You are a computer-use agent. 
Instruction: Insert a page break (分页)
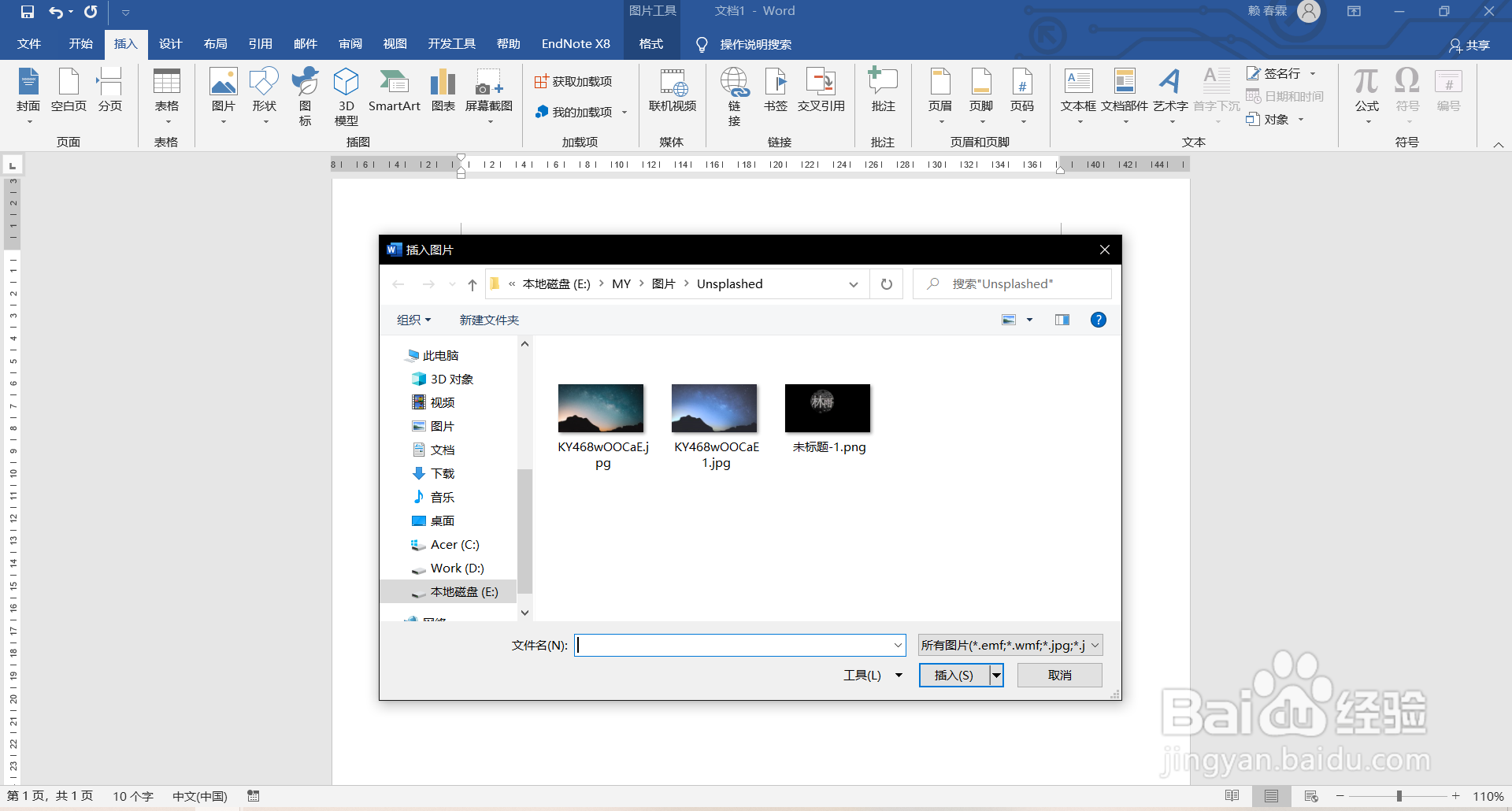click(x=110, y=91)
